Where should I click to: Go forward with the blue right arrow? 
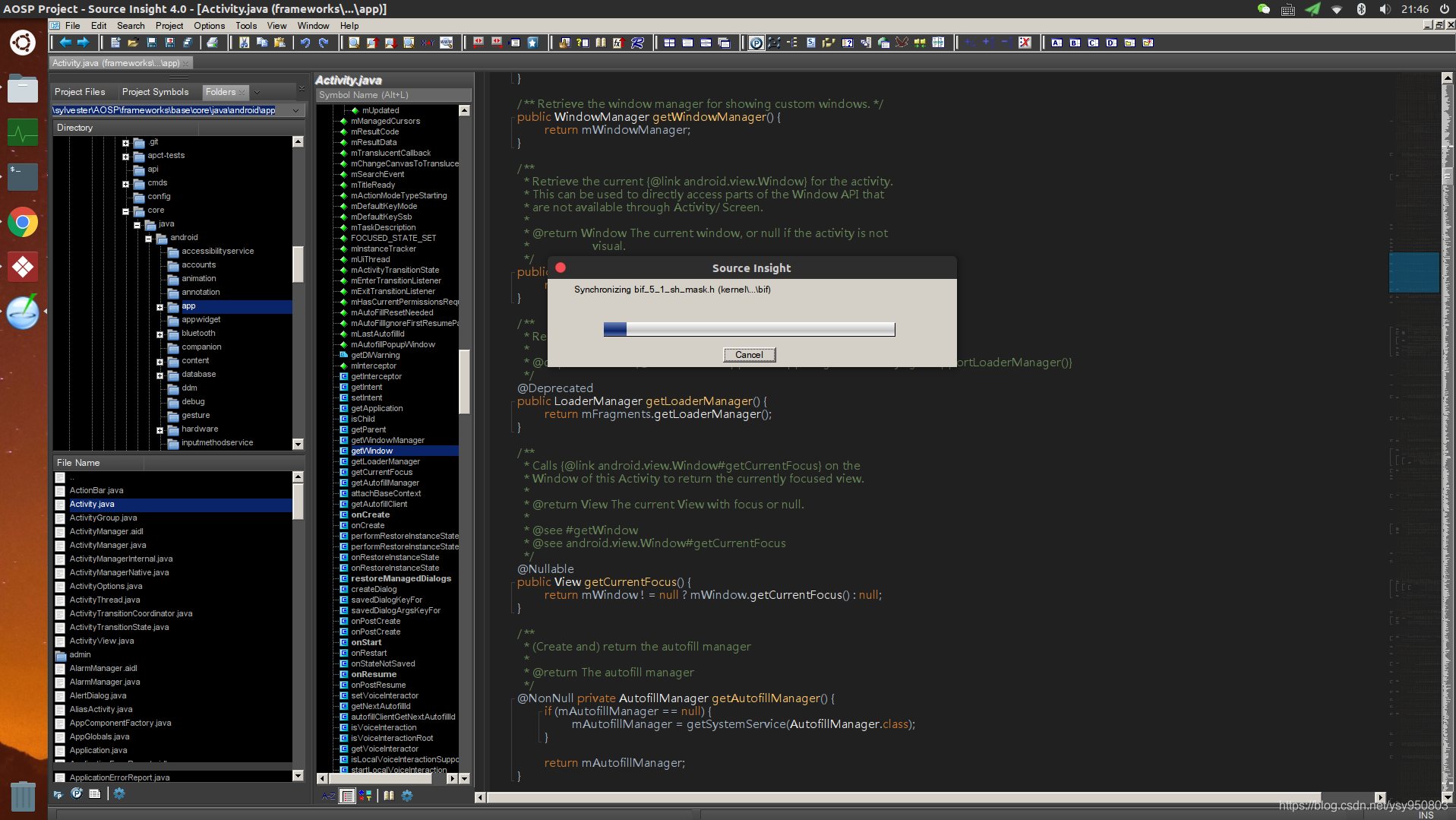tap(84, 43)
